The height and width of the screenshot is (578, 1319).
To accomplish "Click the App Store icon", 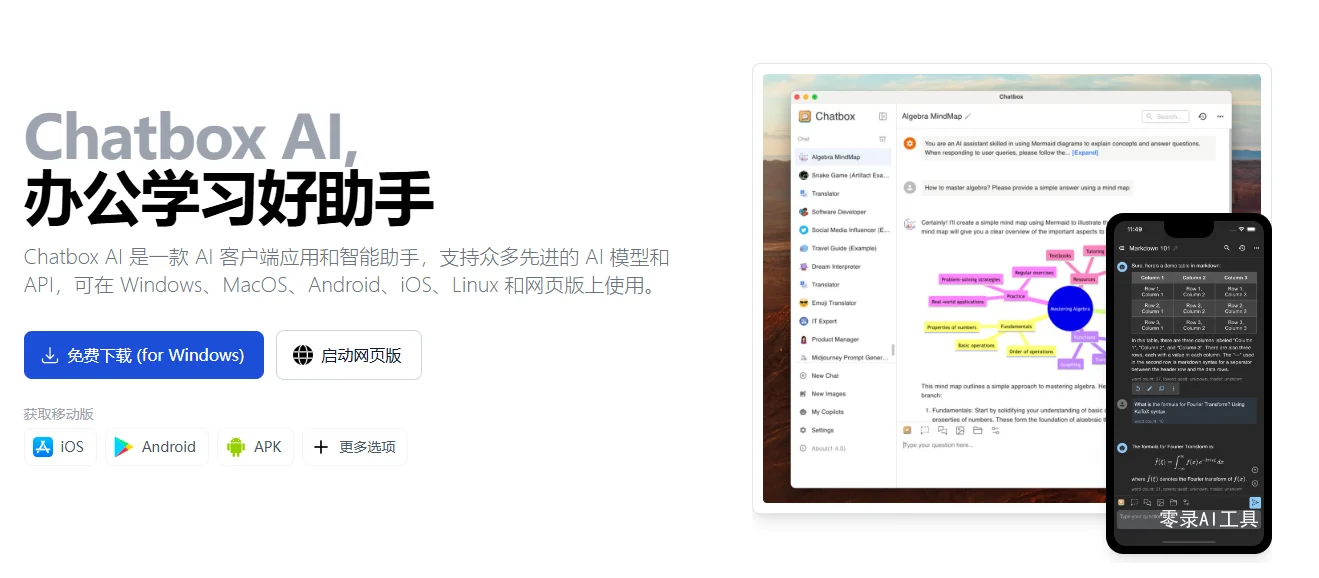I will point(43,447).
